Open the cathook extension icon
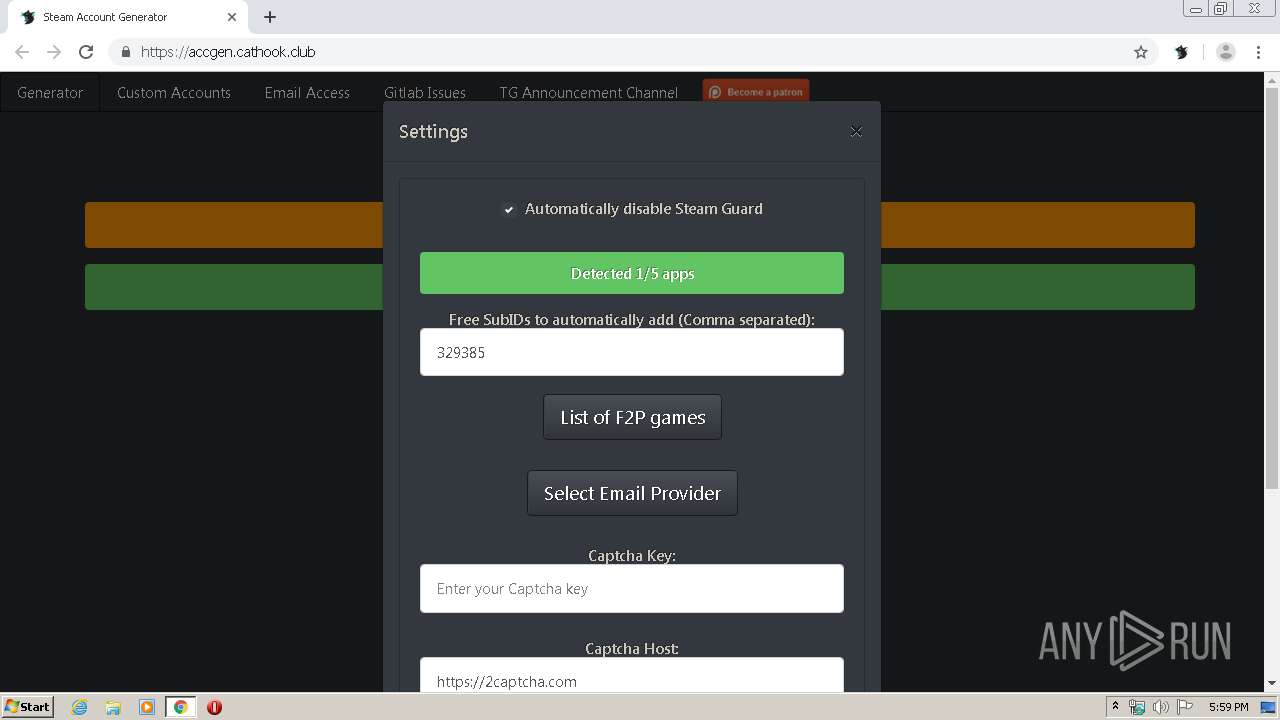Viewport: 1280px width, 720px height. (x=1181, y=52)
